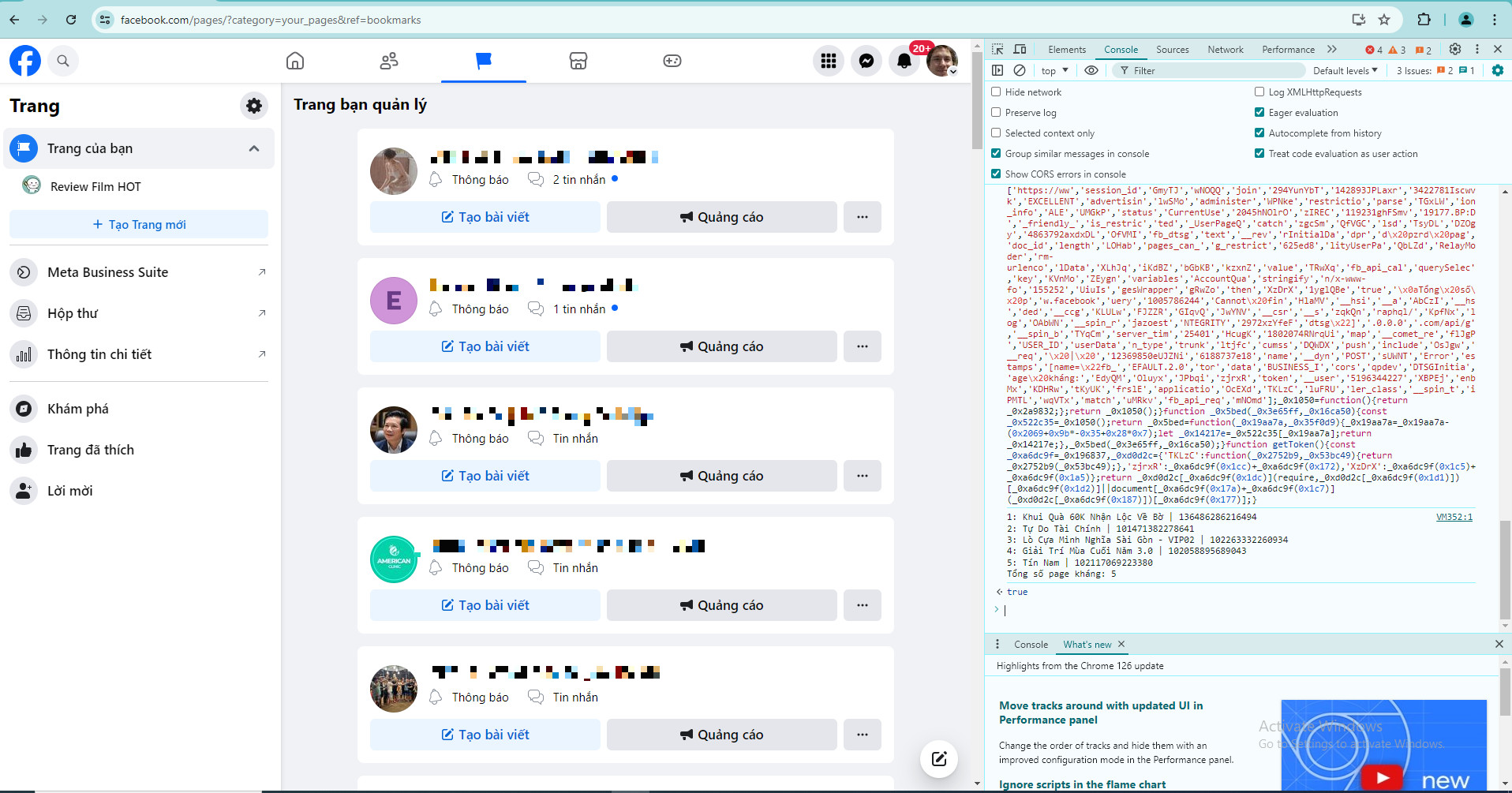Enable the Preserve log checkbox
Screen dimensions: 1512x793
997,113
